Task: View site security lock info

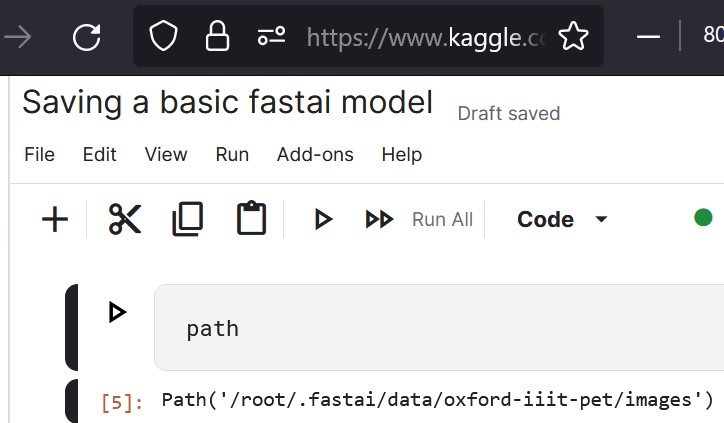Action: coord(217,36)
